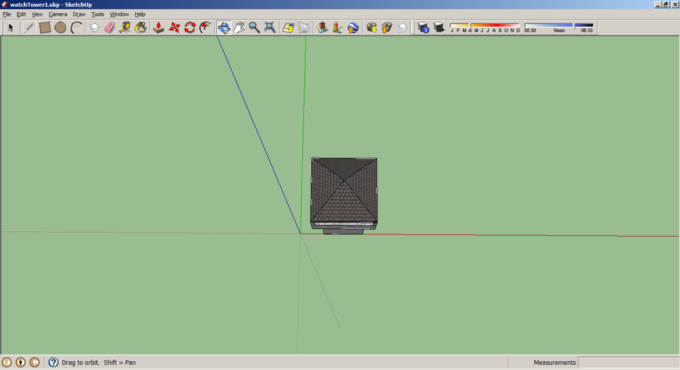Activate the Pan hand tool
The image size is (680, 370).
pyautogui.click(x=239, y=28)
